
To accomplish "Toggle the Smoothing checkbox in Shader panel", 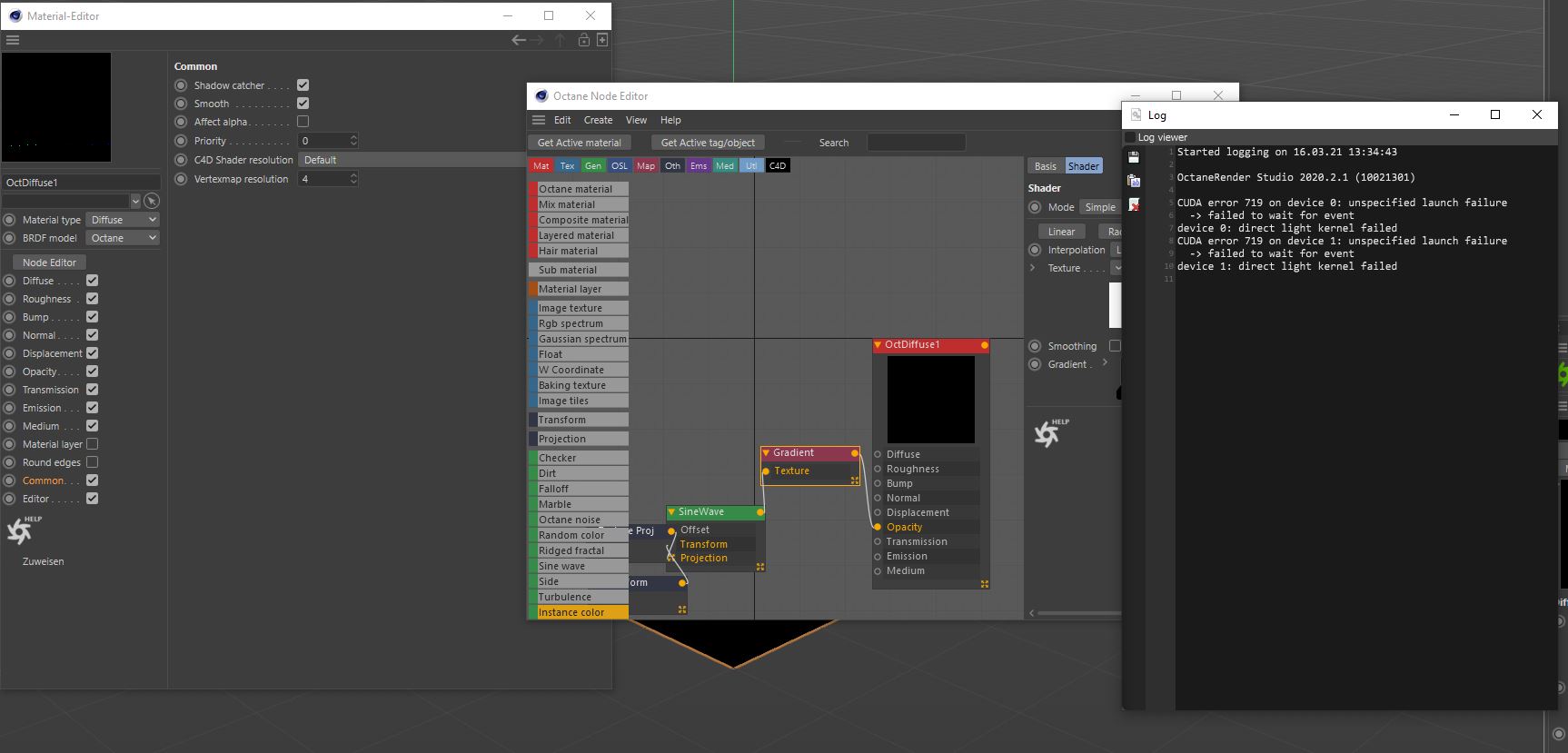I will (x=1115, y=346).
